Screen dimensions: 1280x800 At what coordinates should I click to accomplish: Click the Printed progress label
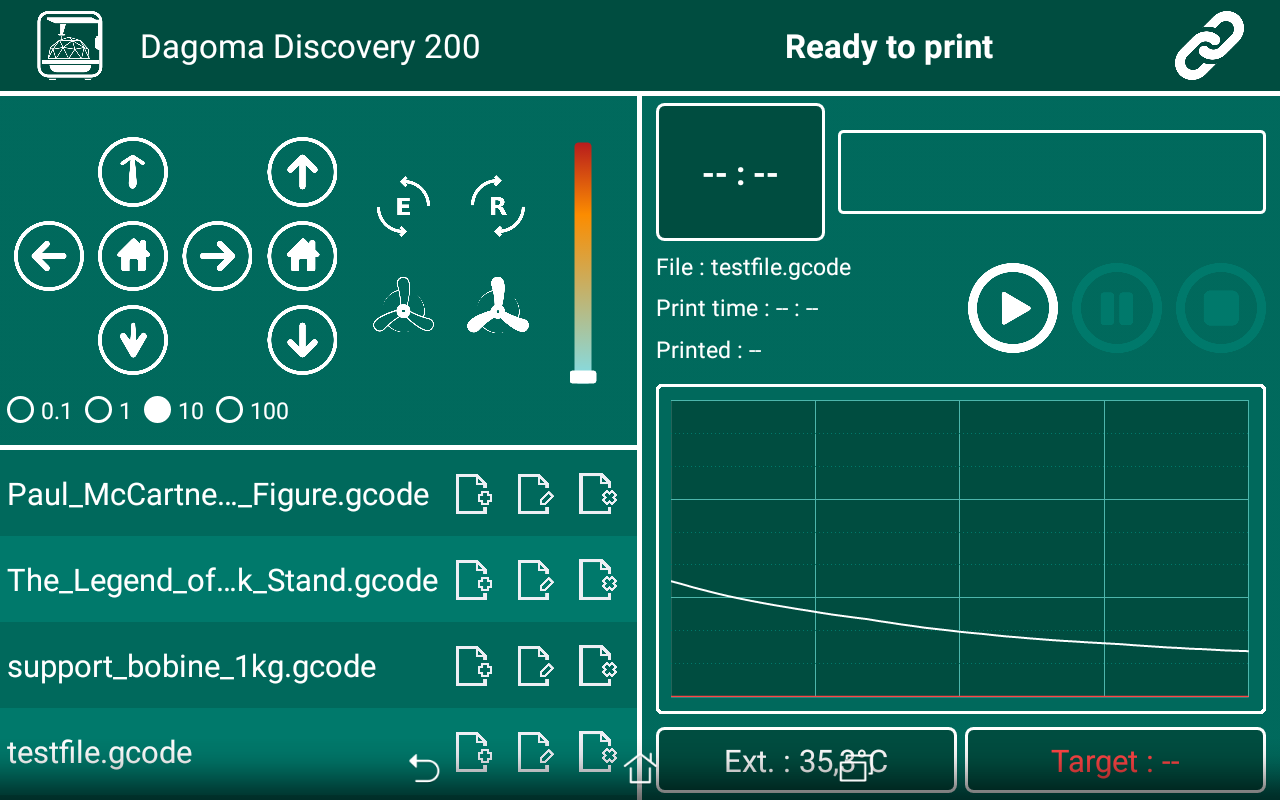709,350
